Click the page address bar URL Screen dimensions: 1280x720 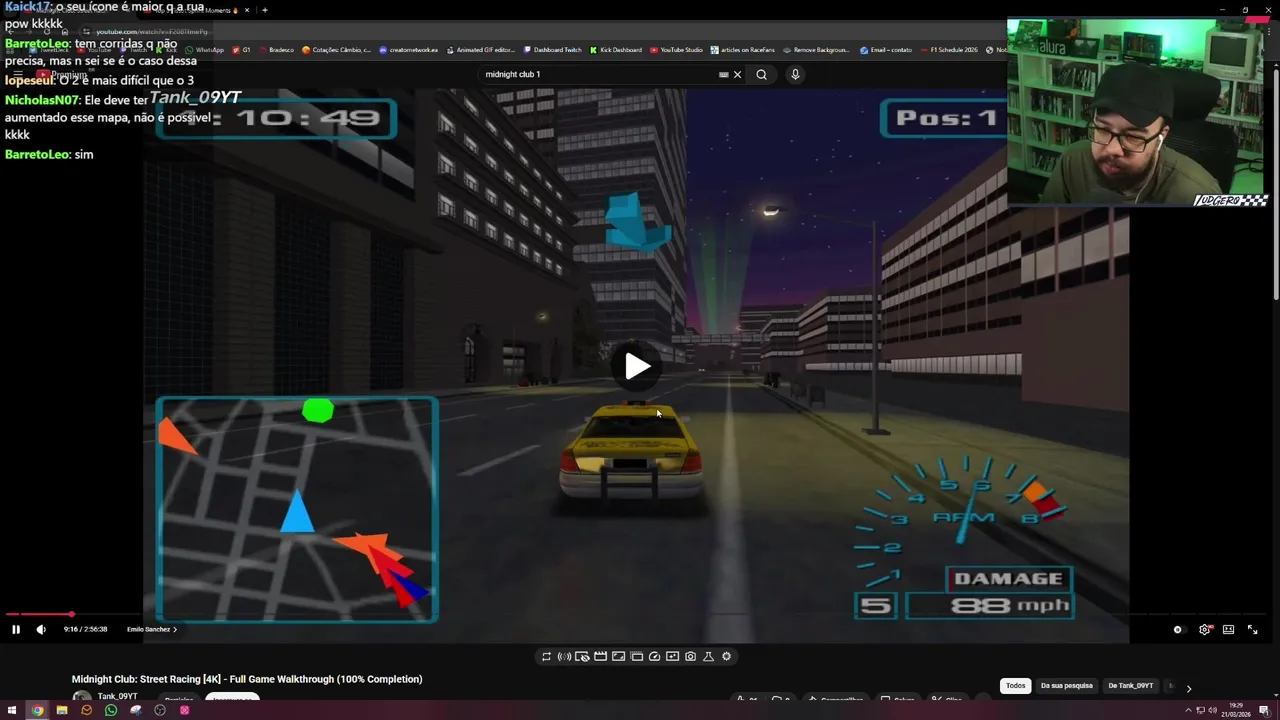tap(152, 32)
